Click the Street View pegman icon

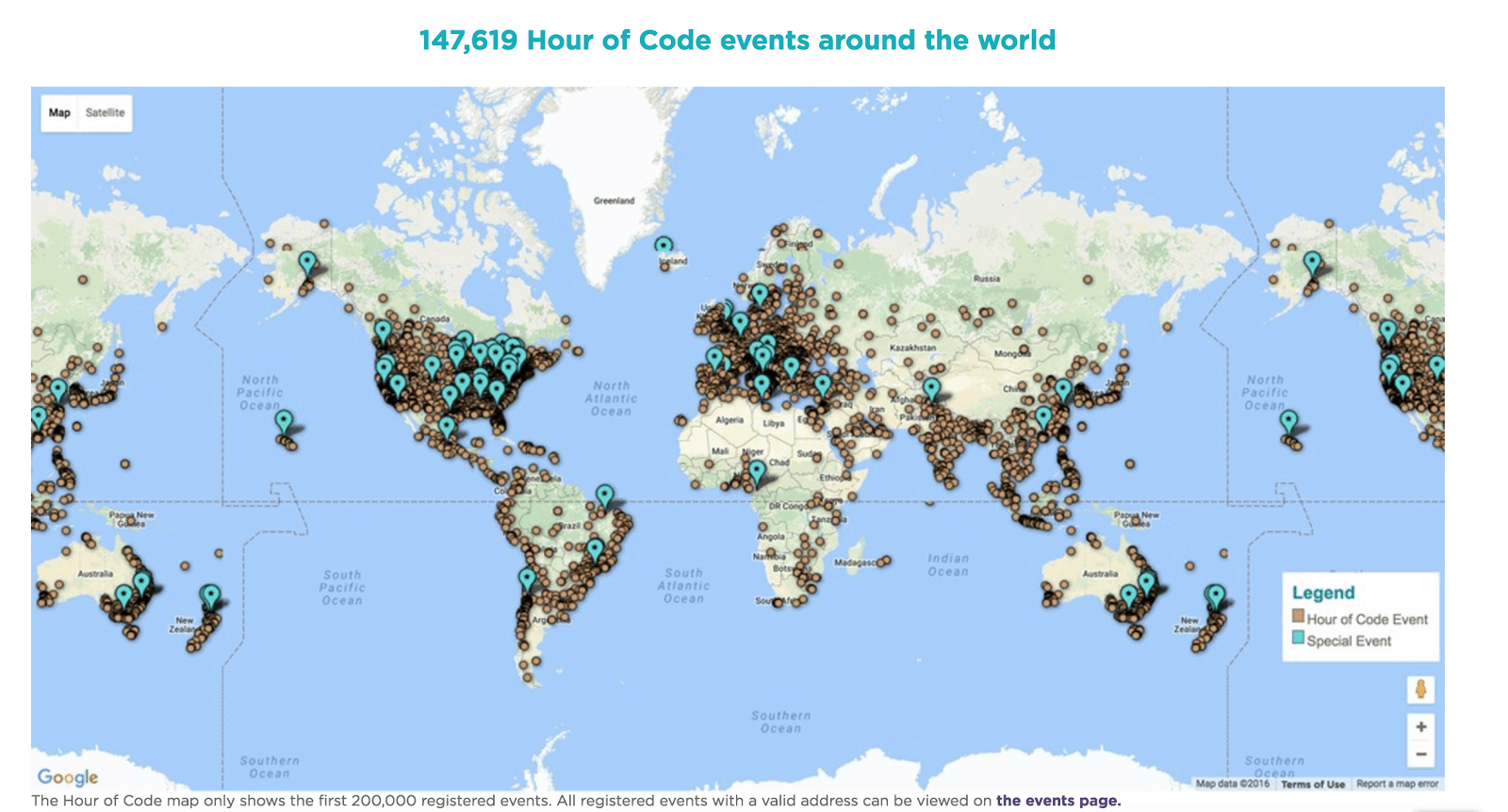point(1420,690)
